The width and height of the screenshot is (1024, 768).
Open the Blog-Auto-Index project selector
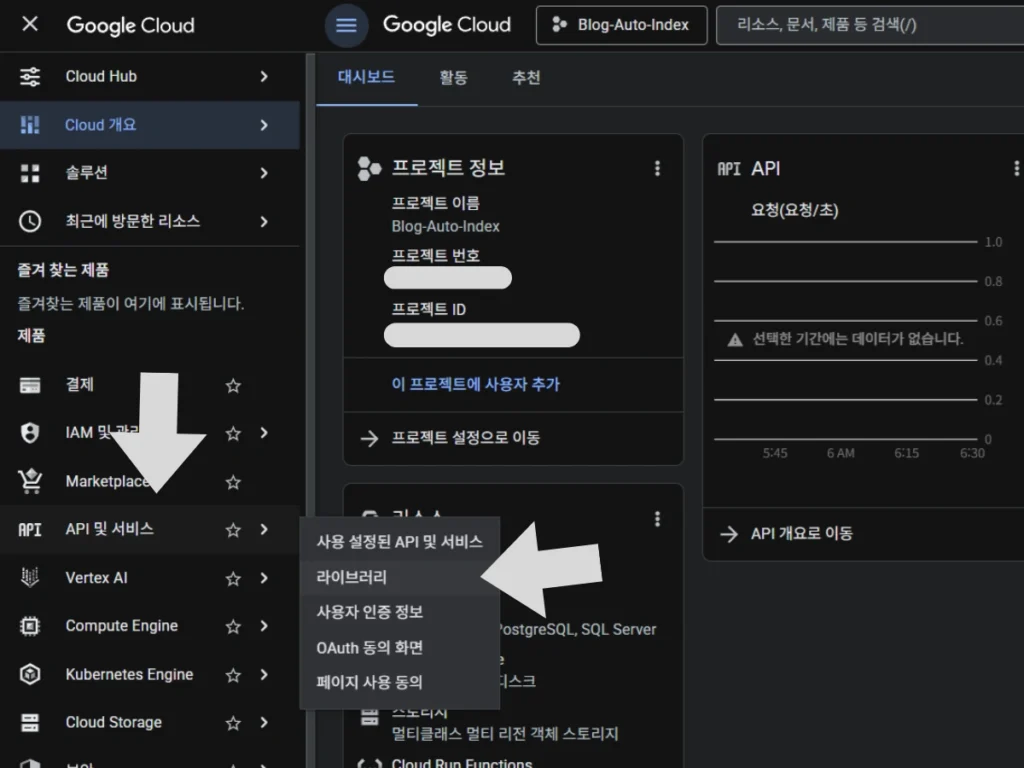[x=621, y=25]
